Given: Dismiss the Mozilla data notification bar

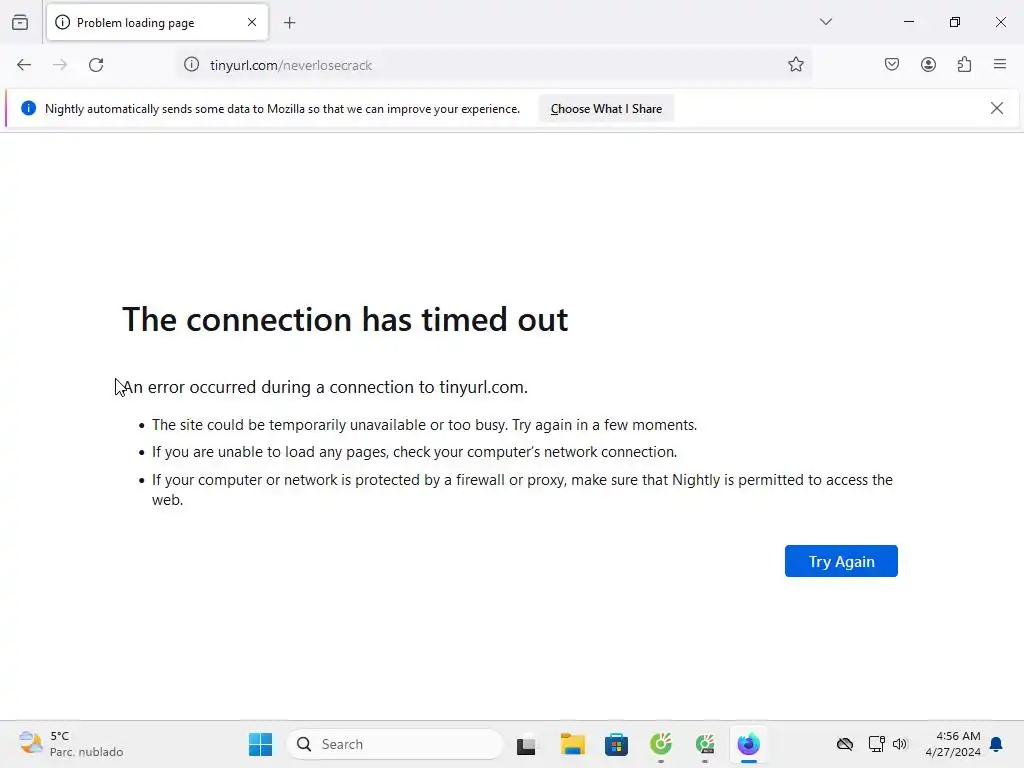Looking at the screenshot, I should 997,108.
